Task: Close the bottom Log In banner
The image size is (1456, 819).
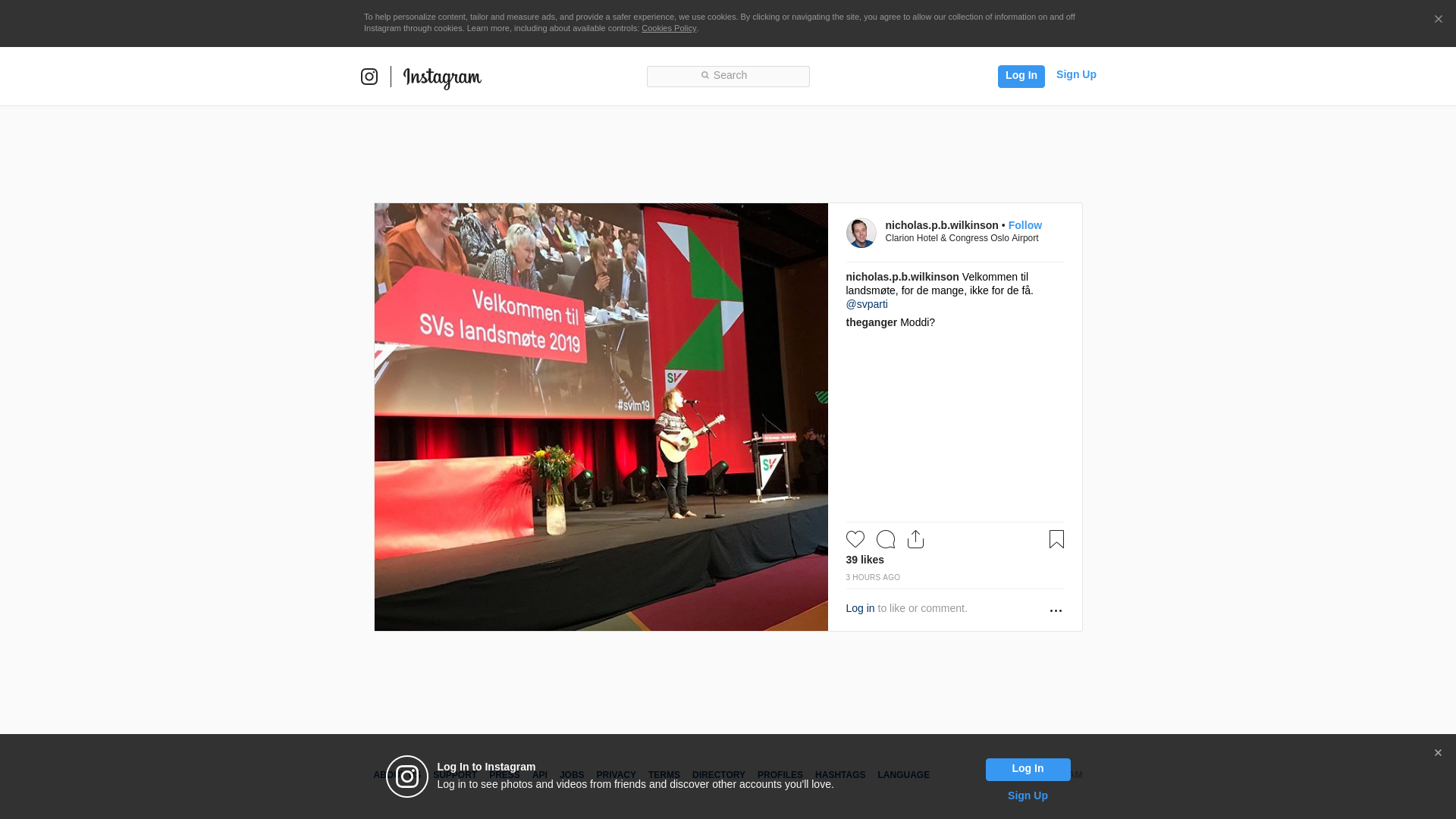Action: pos(1438,753)
